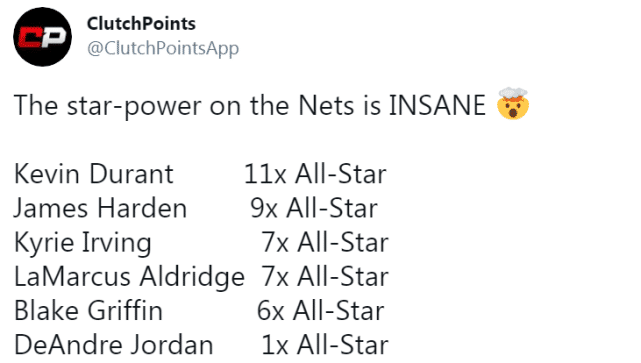Click the 7x All-Star beside LaMarcus Aldridge
This screenshot has height=363, width=641.
(325, 277)
